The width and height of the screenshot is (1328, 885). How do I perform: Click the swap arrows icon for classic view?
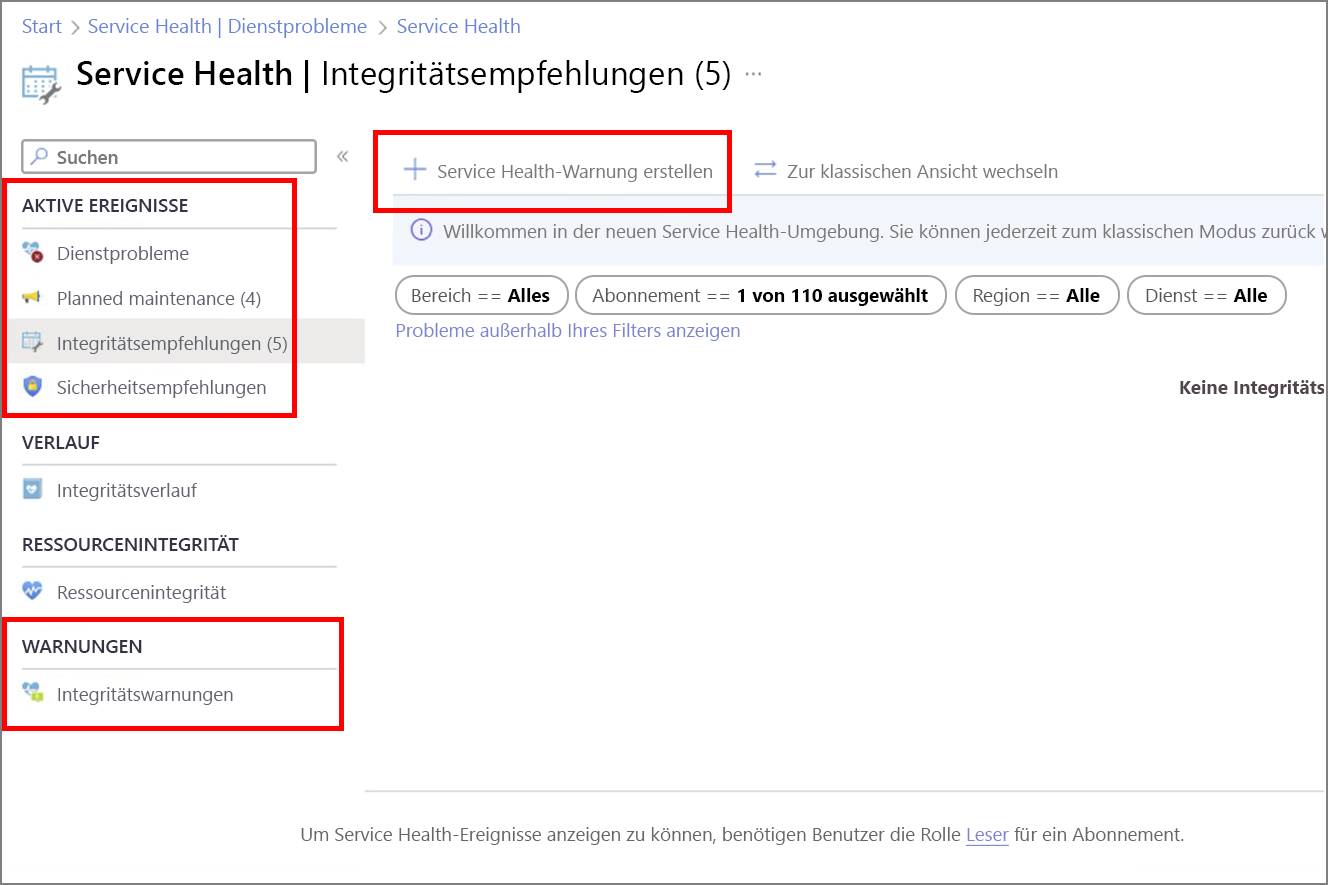[x=765, y=170]
